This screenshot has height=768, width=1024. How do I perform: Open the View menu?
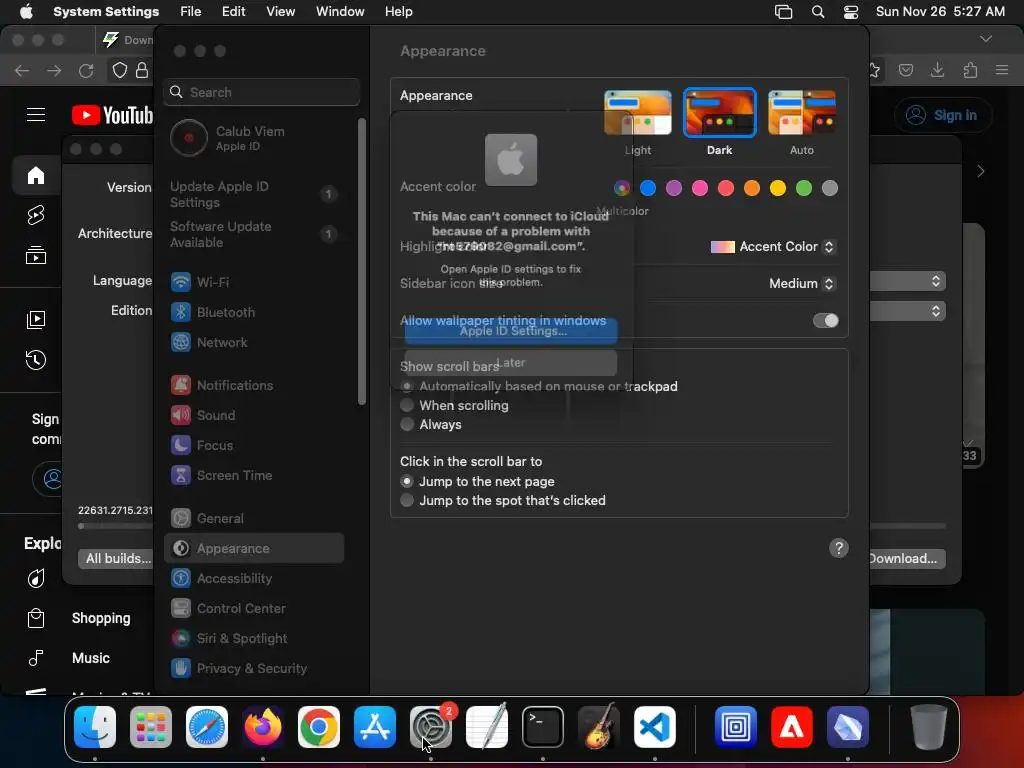pyautogui.click(x=280, y=11)
